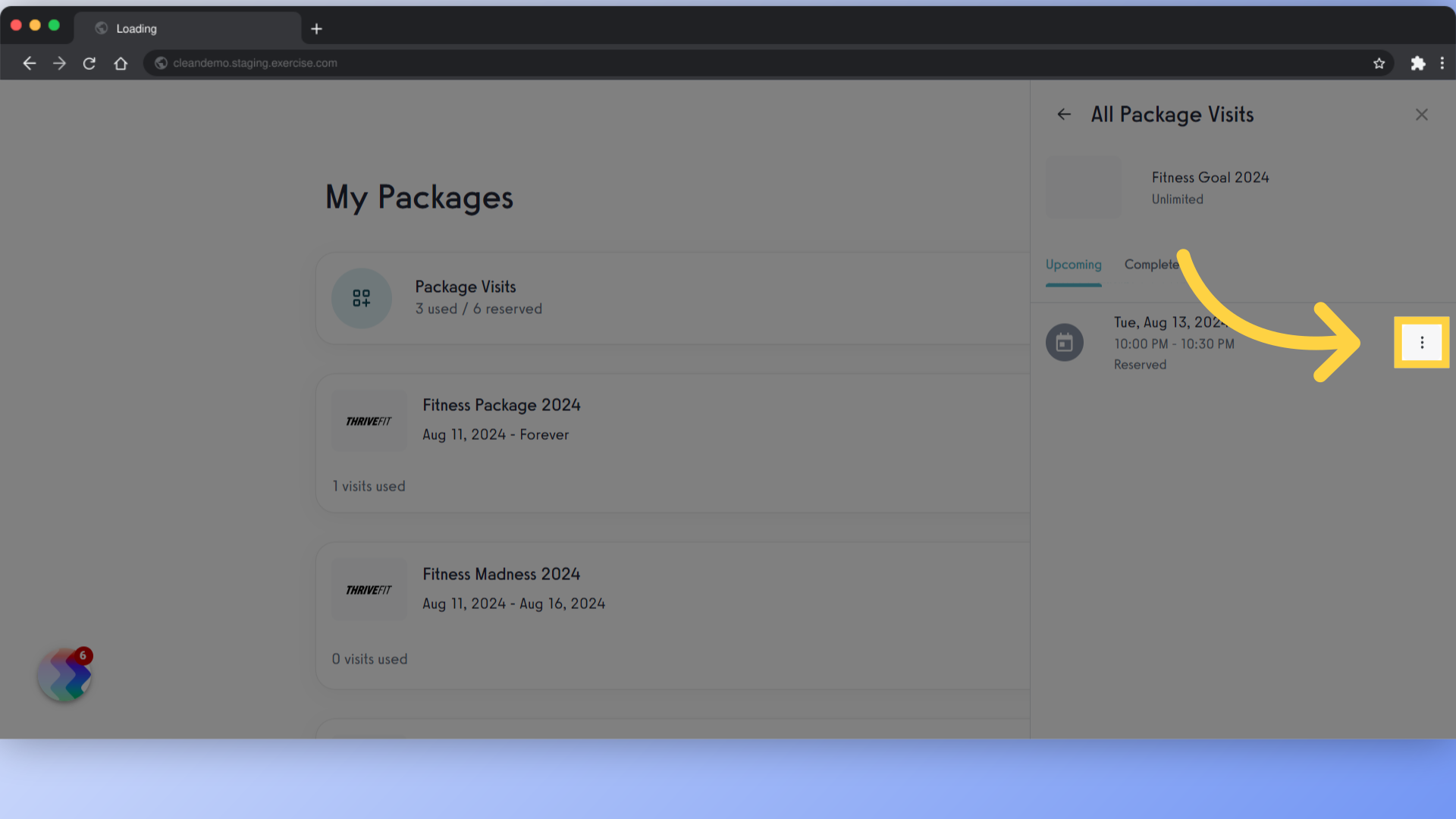Screen dimensions: 1456x819
Task: Click the browser address bar URL
Action: (254, 63)
